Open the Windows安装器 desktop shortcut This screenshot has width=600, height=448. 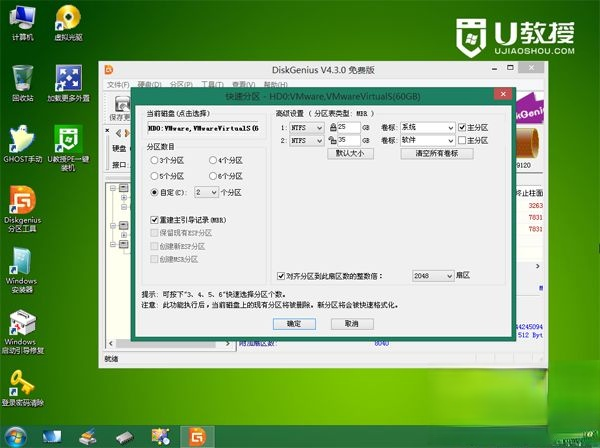click(21, 270)
